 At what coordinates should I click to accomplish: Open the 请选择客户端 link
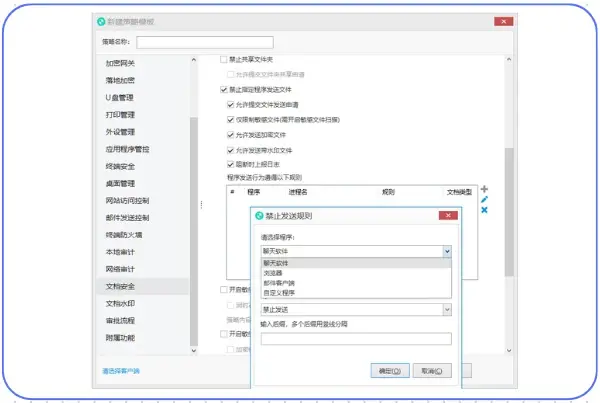click(x=121, y=371)
